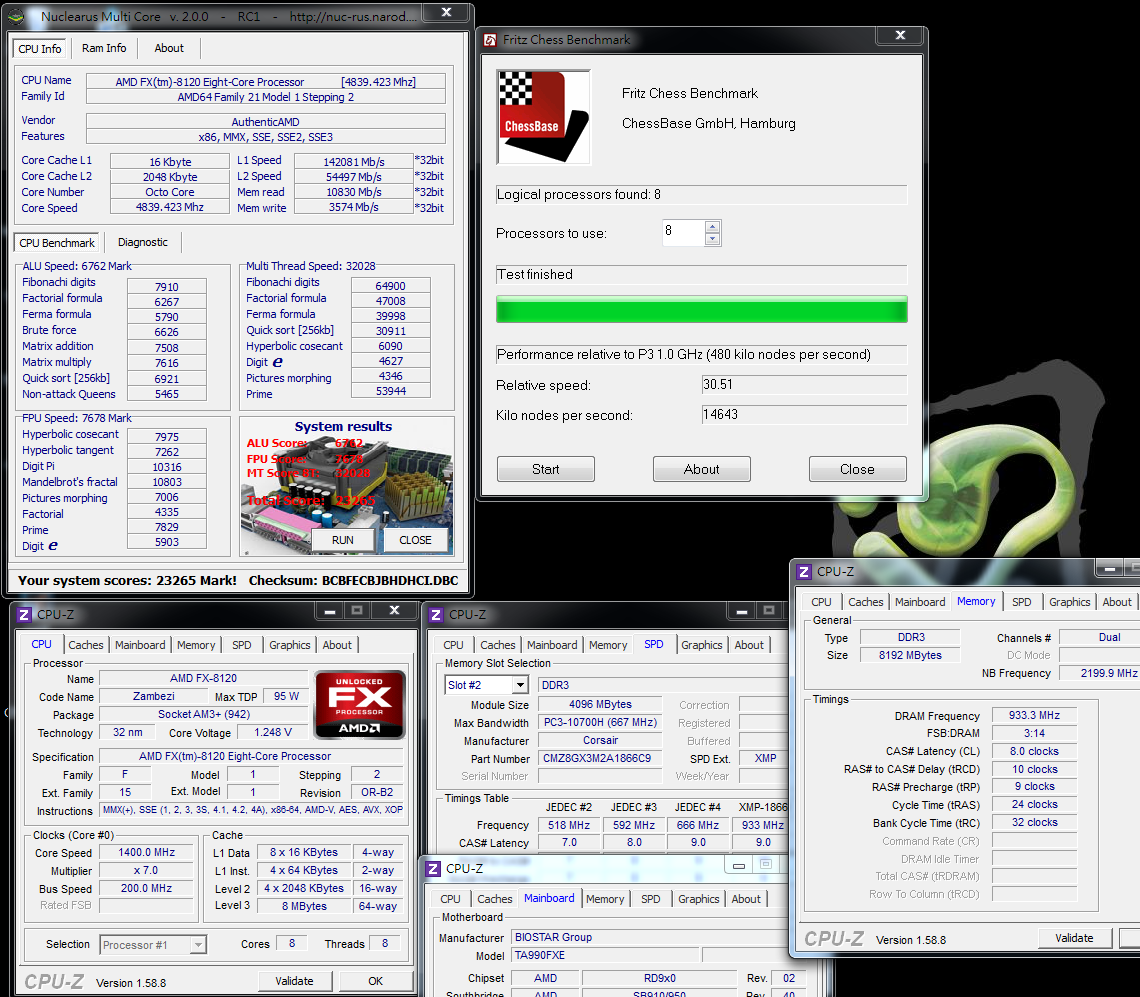Open SPD tab in CPU-Z CPU window
The height and width of the screenshot is (997, 1140).
(x=241, y=645)
